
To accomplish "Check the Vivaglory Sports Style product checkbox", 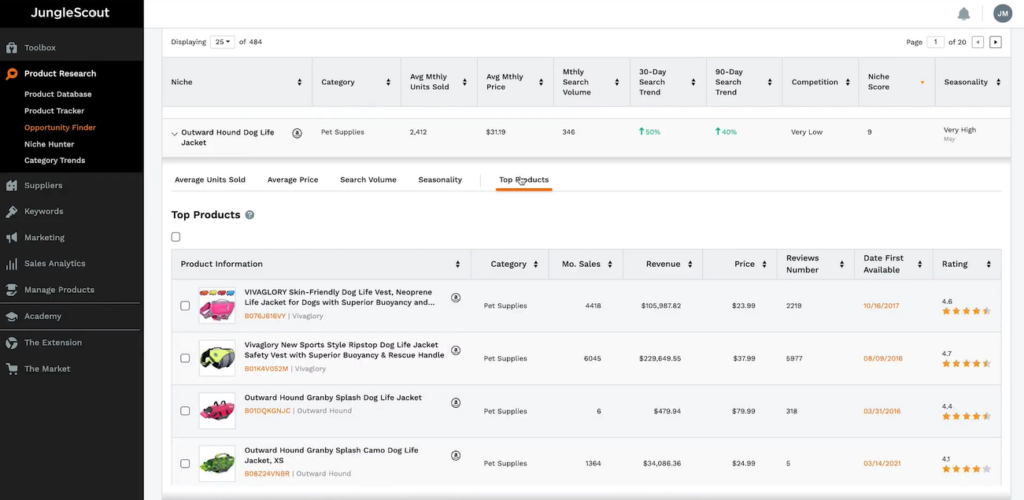I will (185, 358).
